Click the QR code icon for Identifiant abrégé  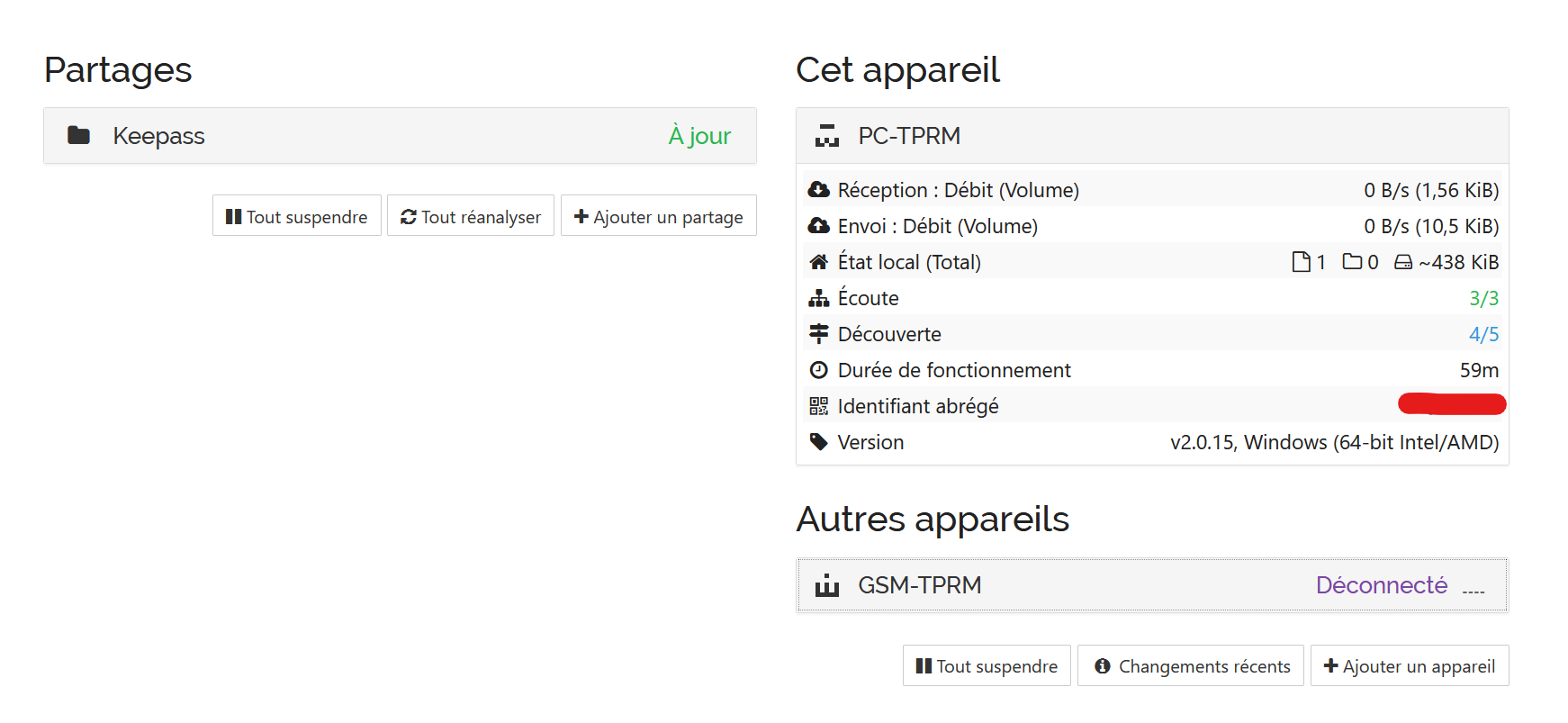click(818, 406)
